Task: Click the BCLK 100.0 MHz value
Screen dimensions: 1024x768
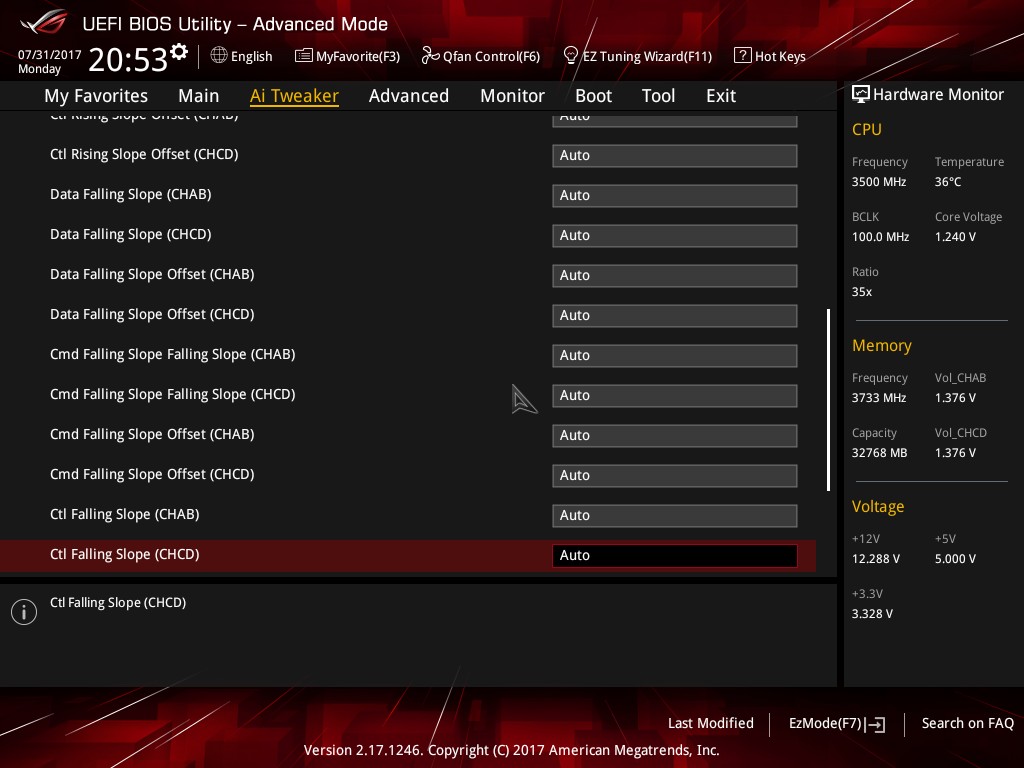Action: pos(880,237)
